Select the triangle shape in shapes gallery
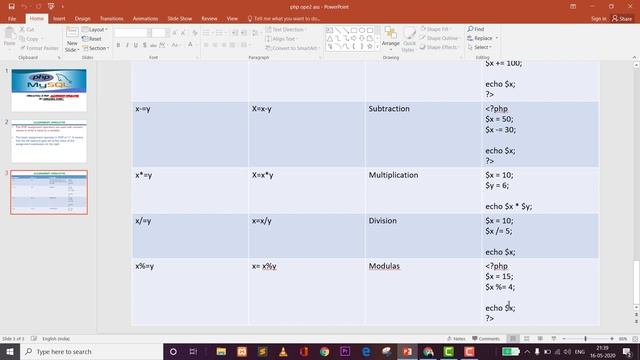The image size is (640, 360). pos(330,39)
